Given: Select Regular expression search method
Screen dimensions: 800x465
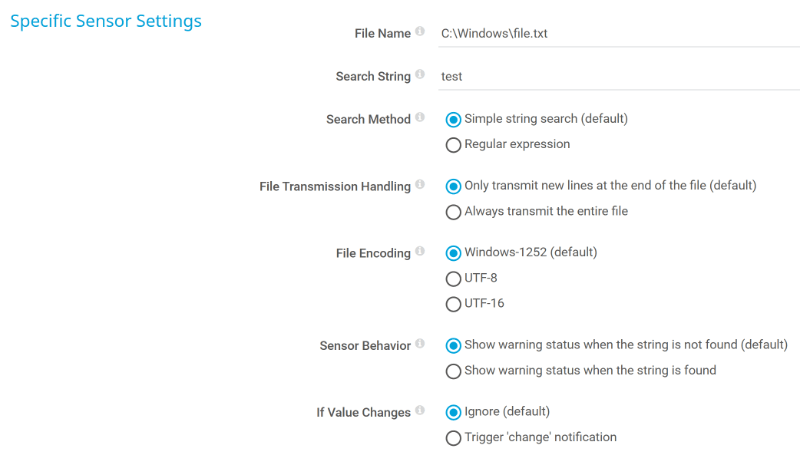Looking at the screenshot, I should pos(454,144).
